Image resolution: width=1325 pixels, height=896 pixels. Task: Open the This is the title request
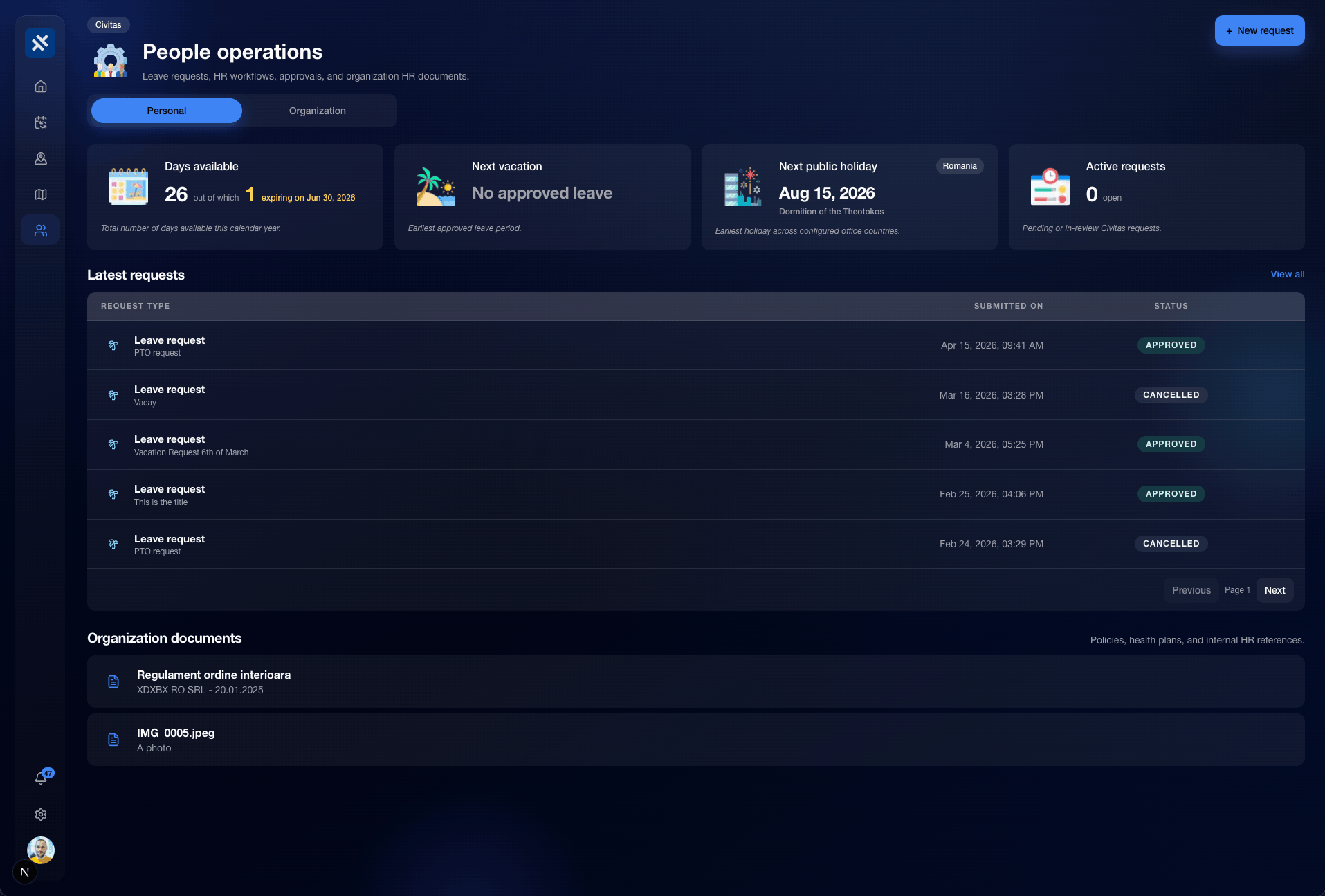(x=696, y=495)
